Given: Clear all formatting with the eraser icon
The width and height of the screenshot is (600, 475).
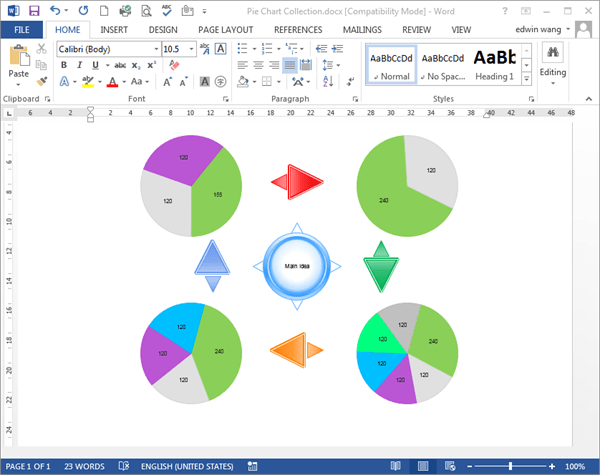Looking at the screenshot, I should click(174, 65).
